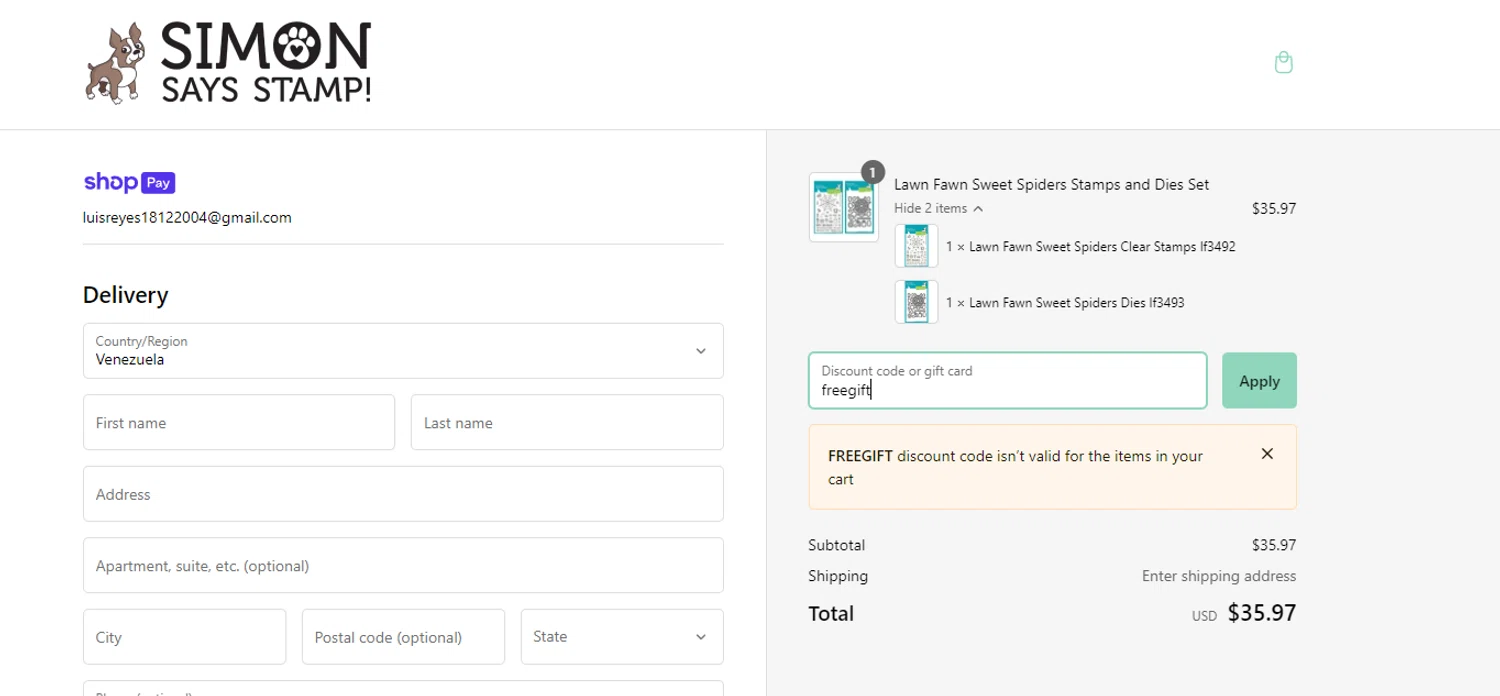The width and height of the screenshot is (1500, 696).
Task: Click the Simon Says Stamp logo
Action: tap(229, 63)
